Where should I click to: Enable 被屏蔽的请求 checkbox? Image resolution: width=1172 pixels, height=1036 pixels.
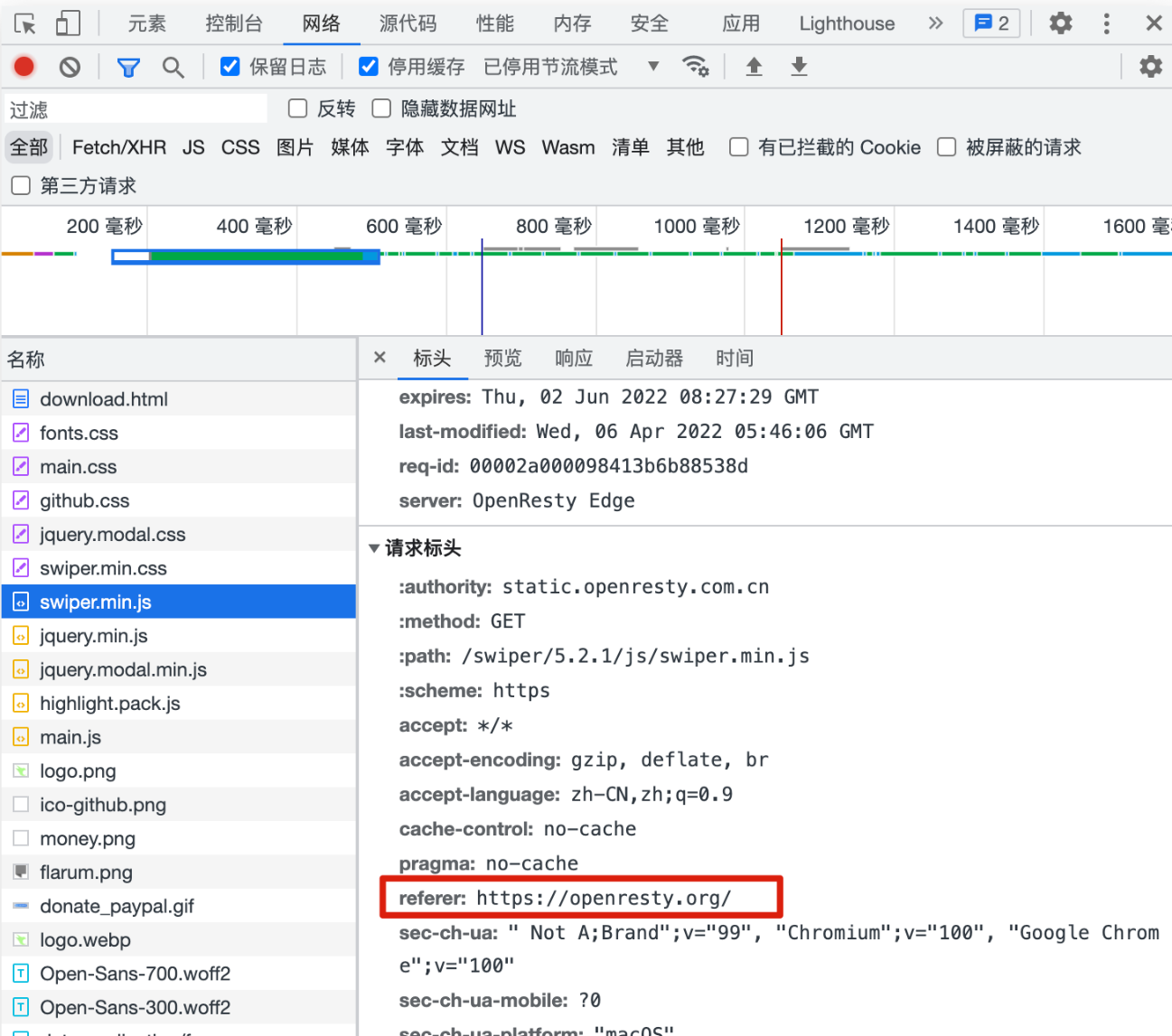[x=946, y=147]
